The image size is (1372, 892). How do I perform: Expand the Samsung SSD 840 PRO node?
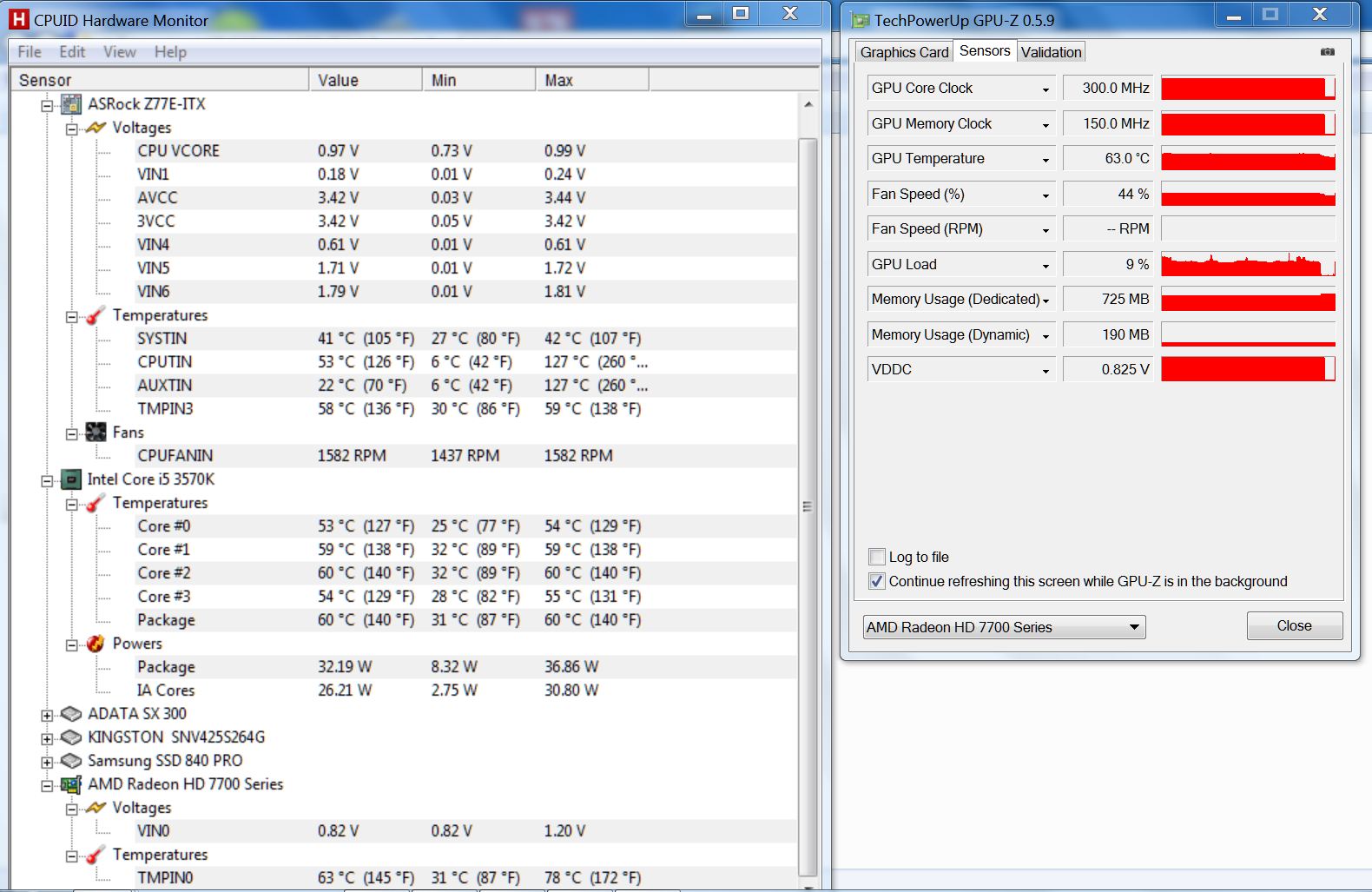point(47,762)
